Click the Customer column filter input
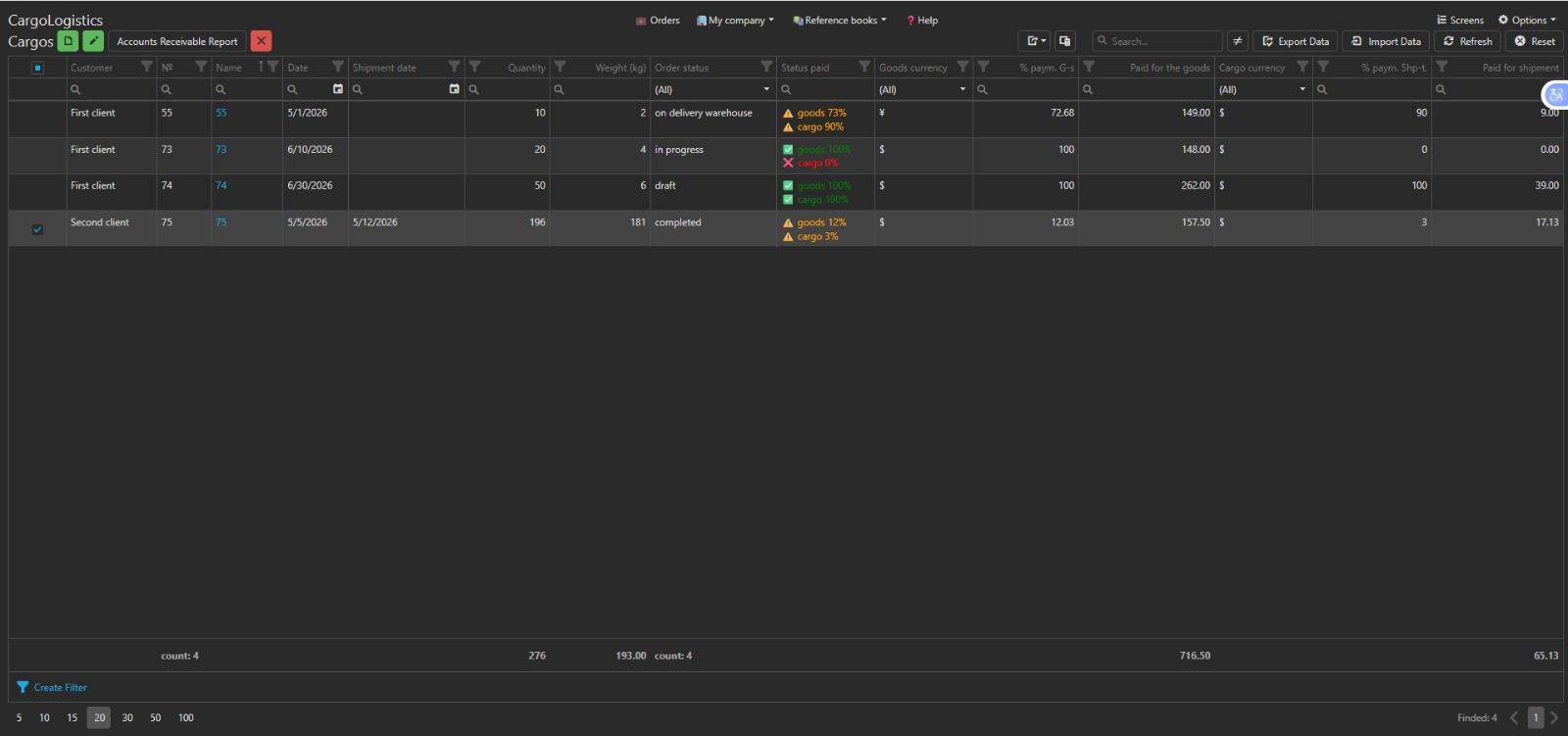Image resolution: width=1568 pixels, height=736 pixels. pyautogui.click(x=112, y=89)
